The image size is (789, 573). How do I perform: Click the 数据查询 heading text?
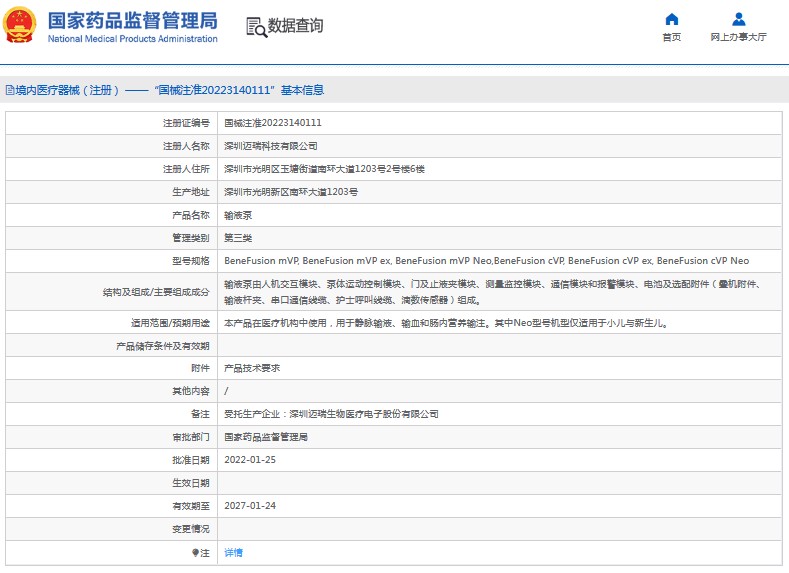point(295,26)
